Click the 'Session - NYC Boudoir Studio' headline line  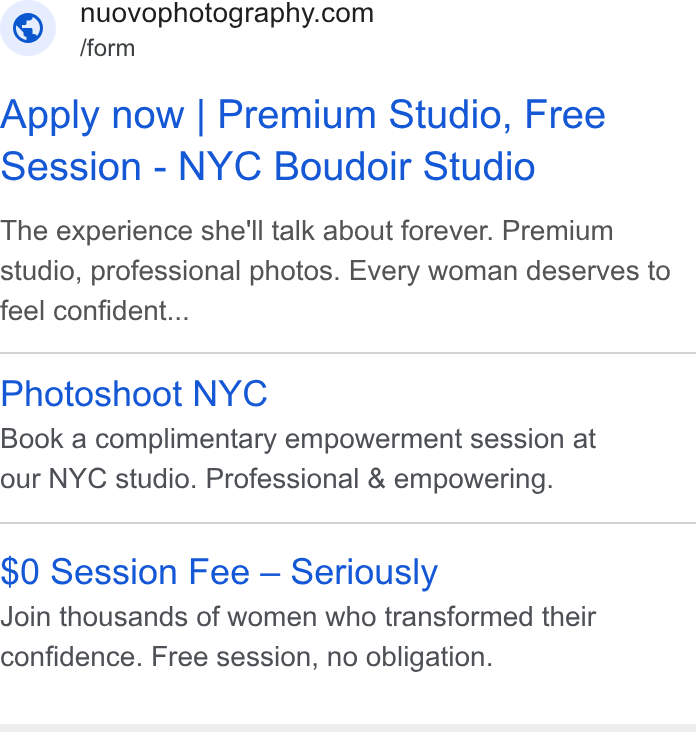click(267, 166)
